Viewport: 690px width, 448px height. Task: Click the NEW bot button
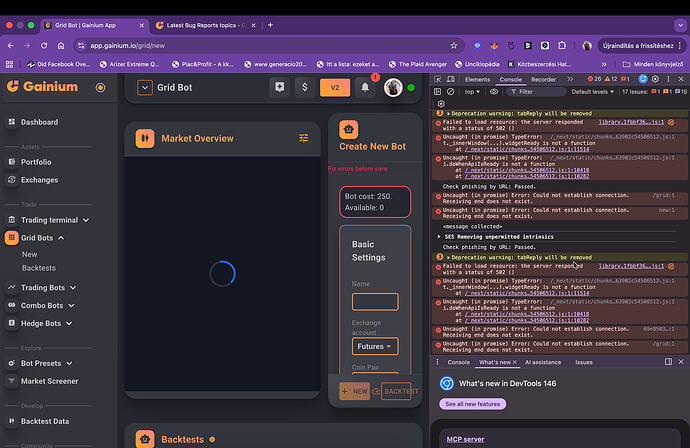(355, 391)
